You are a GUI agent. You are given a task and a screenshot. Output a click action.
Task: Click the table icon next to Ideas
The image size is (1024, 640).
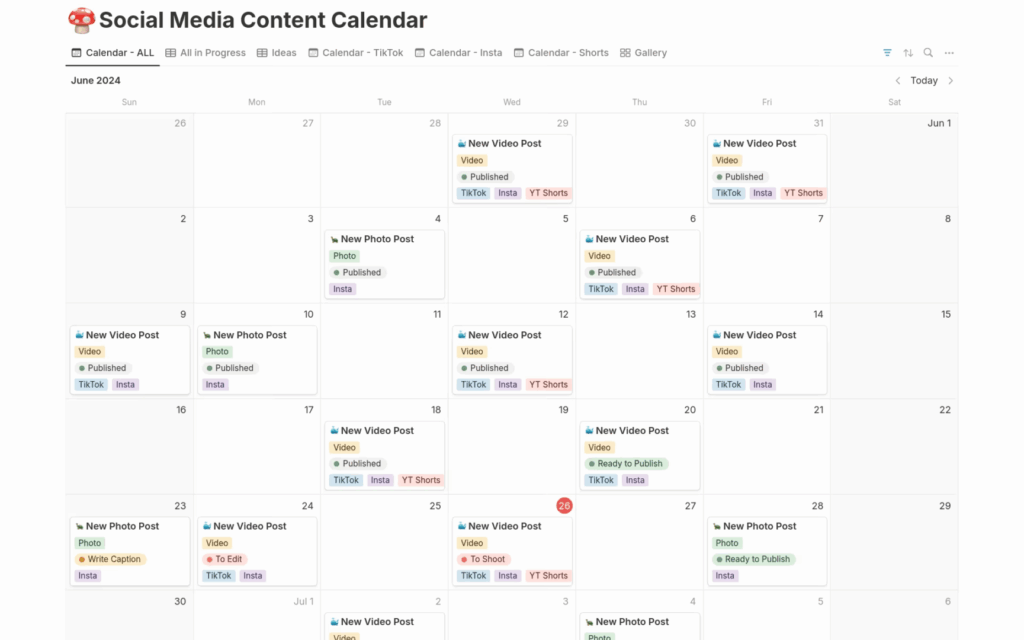[x=261, y=52]
